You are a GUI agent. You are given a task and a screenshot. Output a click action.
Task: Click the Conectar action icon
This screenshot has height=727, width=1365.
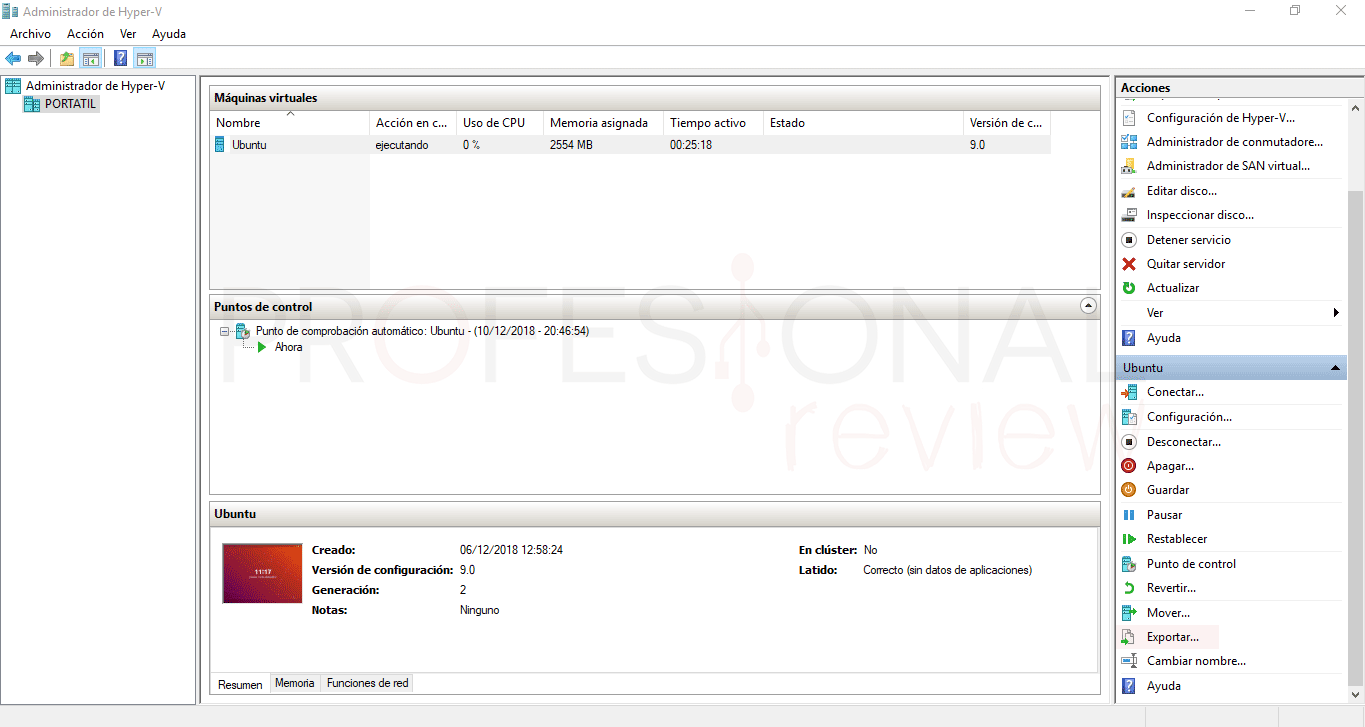(1129, 392)
